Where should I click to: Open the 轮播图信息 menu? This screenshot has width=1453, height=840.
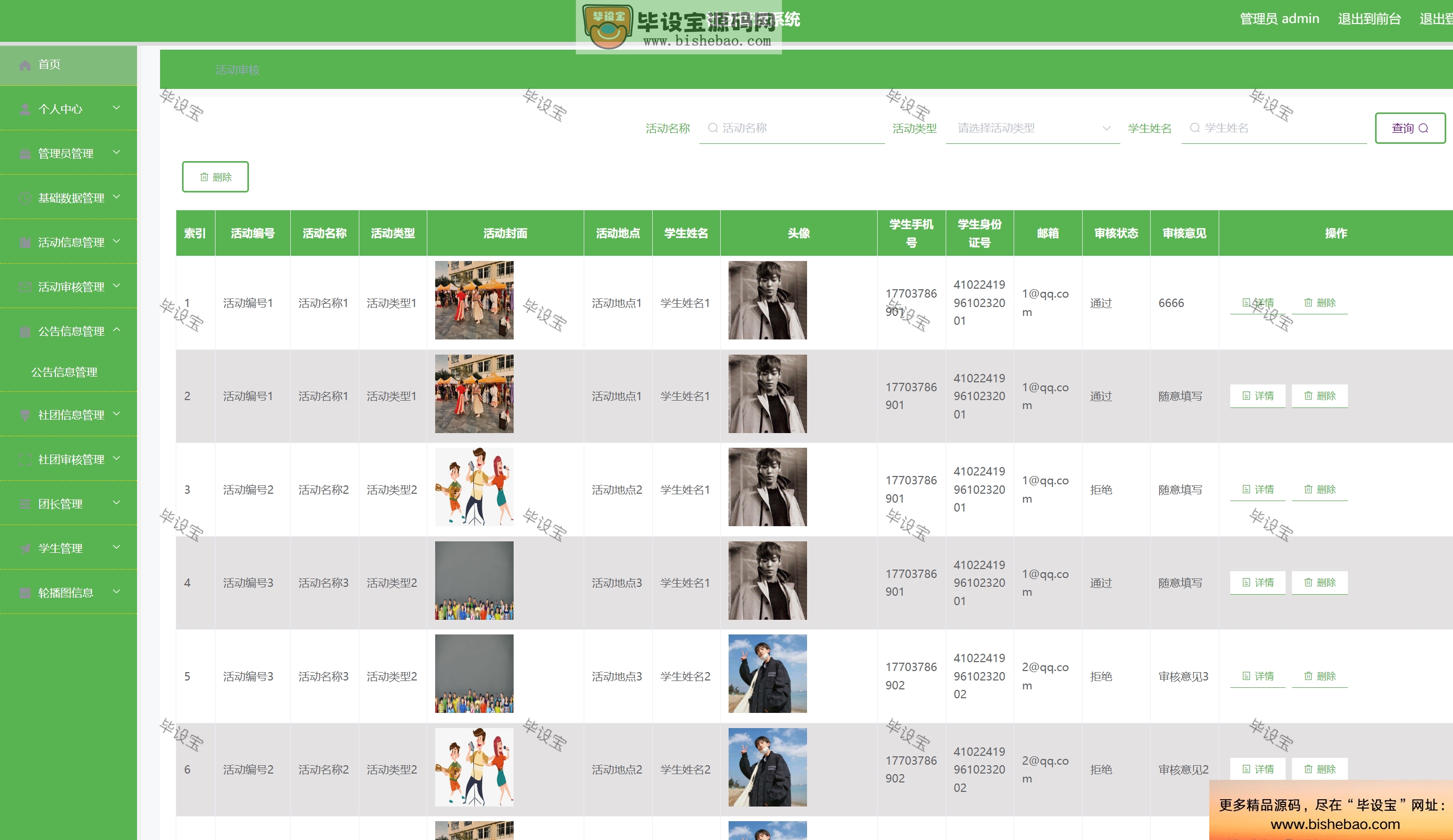[69, 593]
